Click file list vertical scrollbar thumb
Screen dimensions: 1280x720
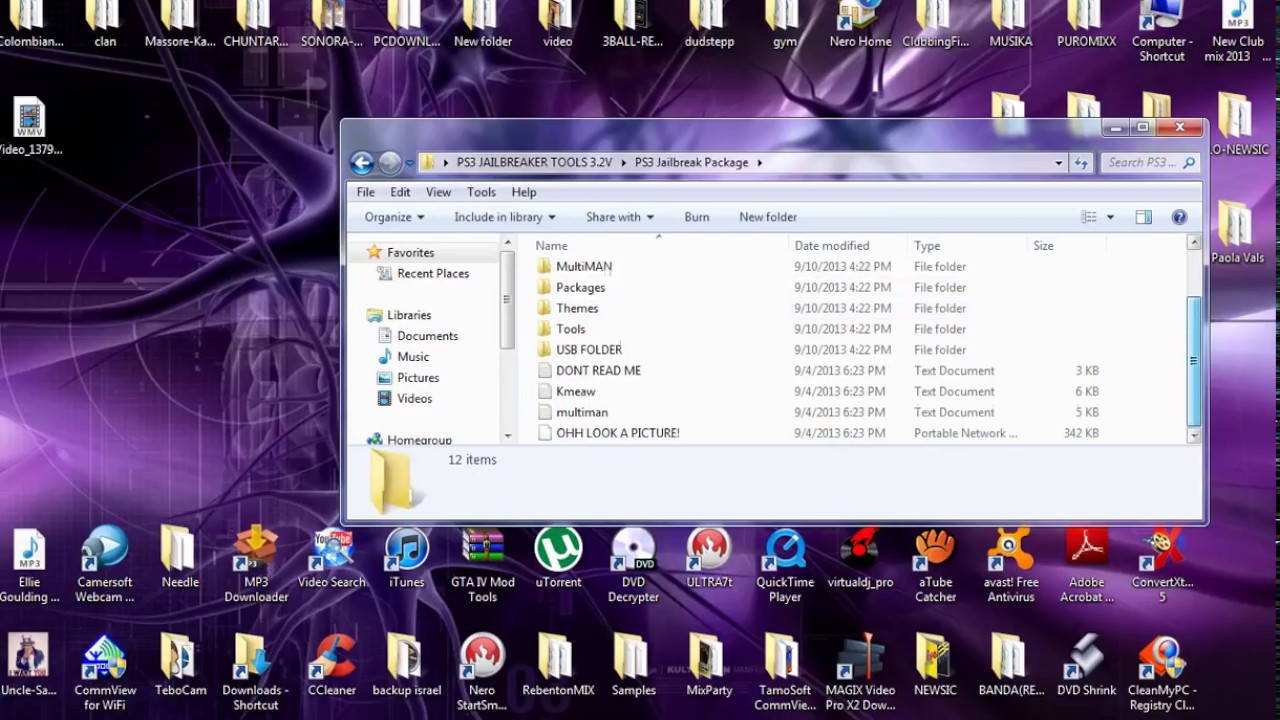click(1193, 360)
